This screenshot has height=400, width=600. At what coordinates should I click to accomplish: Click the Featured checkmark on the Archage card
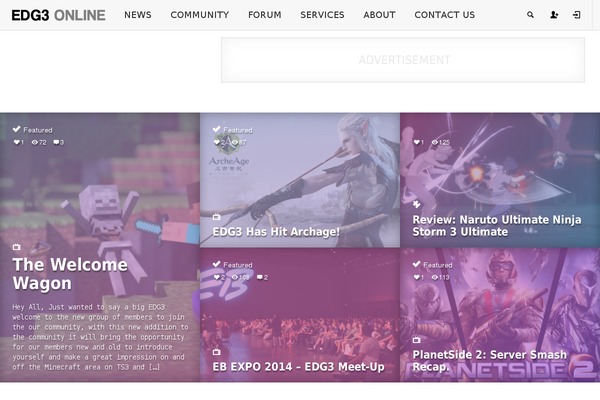[217, 129]
